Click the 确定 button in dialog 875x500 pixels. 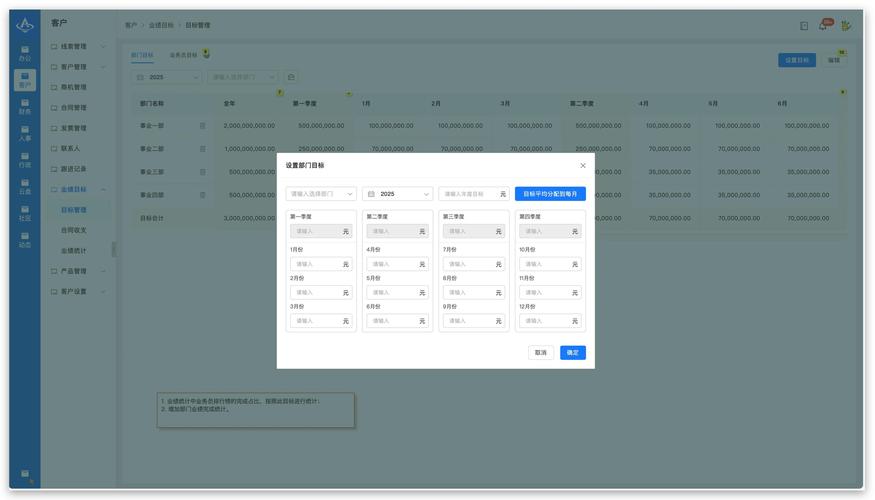pyautogui.click(x=572, y=353)
